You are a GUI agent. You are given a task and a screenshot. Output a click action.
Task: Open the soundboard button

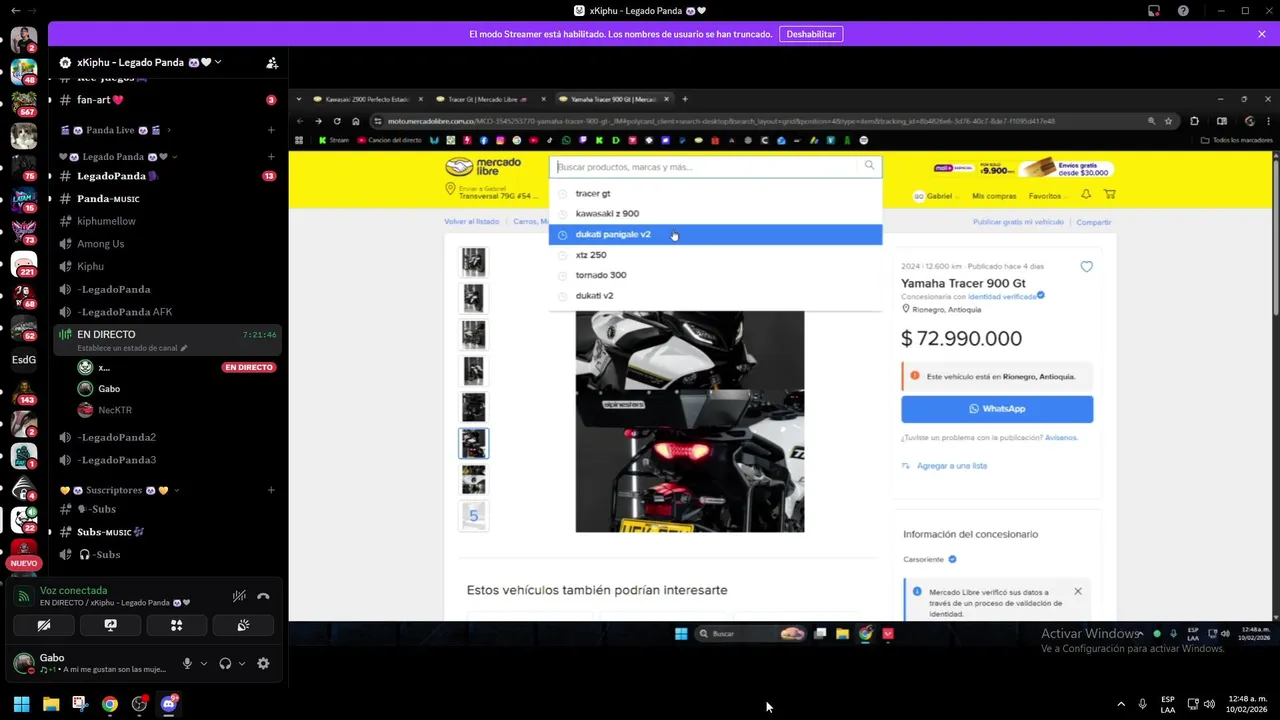point(243,625)
